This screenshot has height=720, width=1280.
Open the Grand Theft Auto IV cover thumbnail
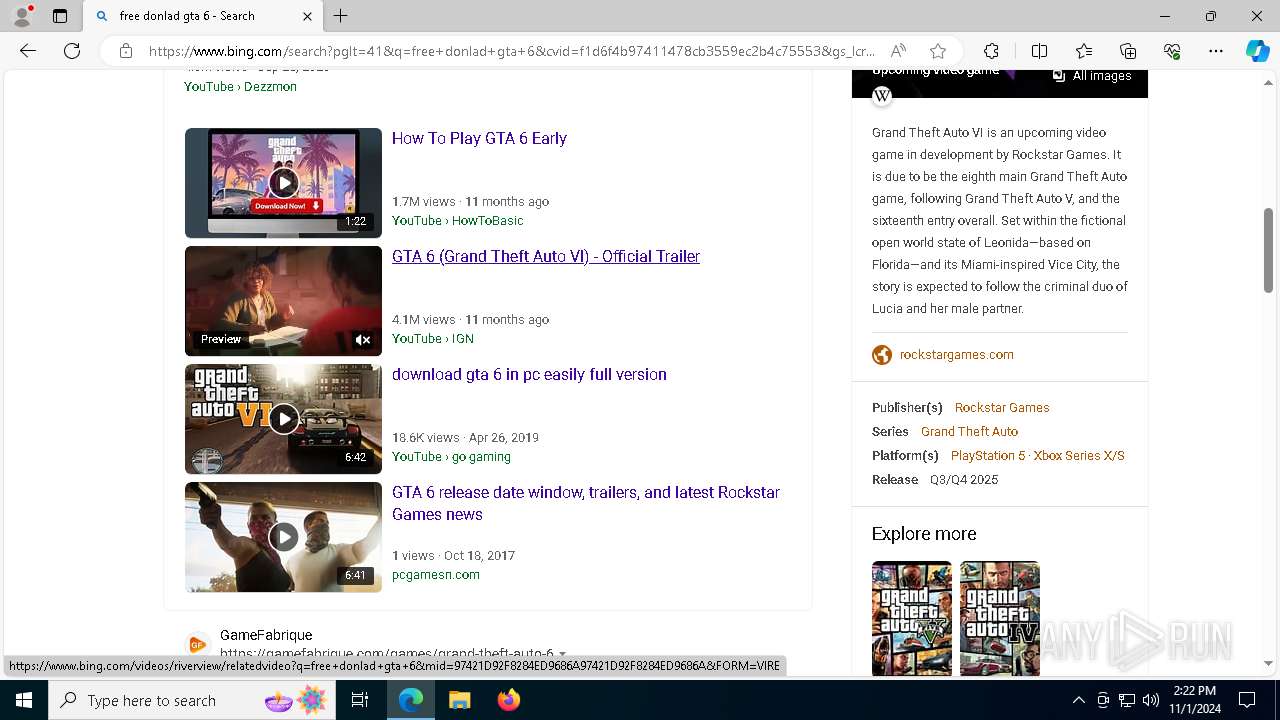[x=1000, y=618]
